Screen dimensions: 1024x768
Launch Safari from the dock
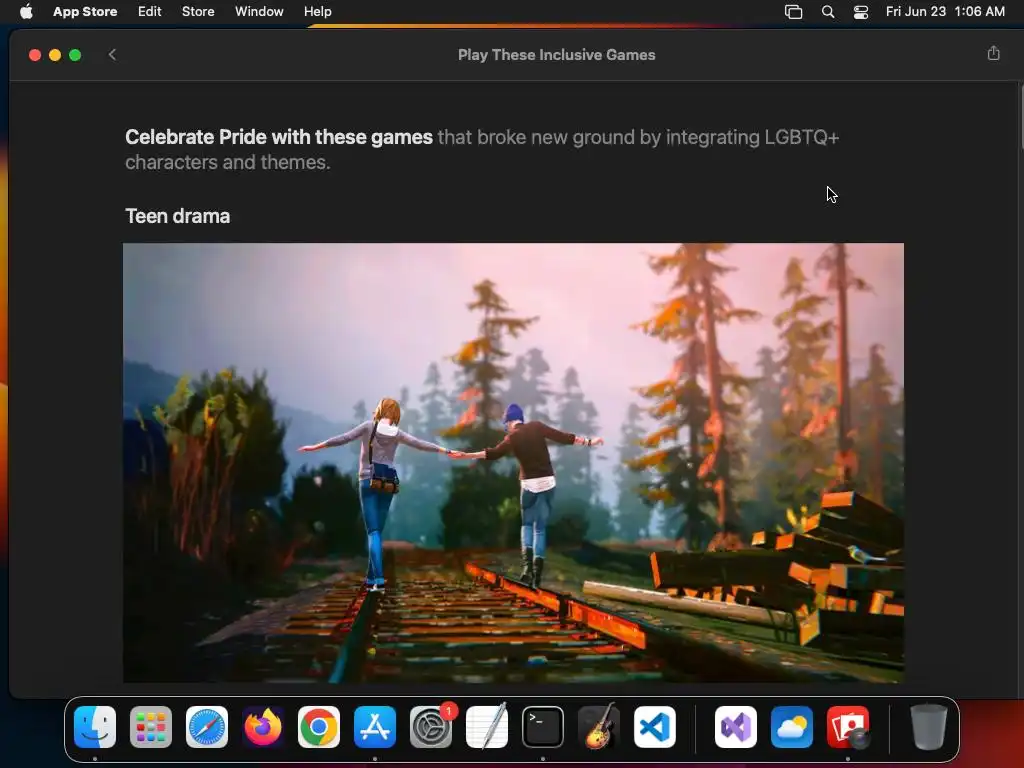pos(207,727)
